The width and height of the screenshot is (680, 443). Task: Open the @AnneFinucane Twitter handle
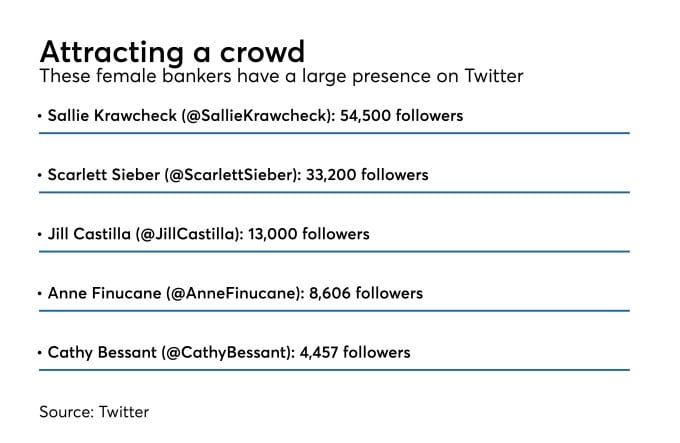tap(235, 293)
